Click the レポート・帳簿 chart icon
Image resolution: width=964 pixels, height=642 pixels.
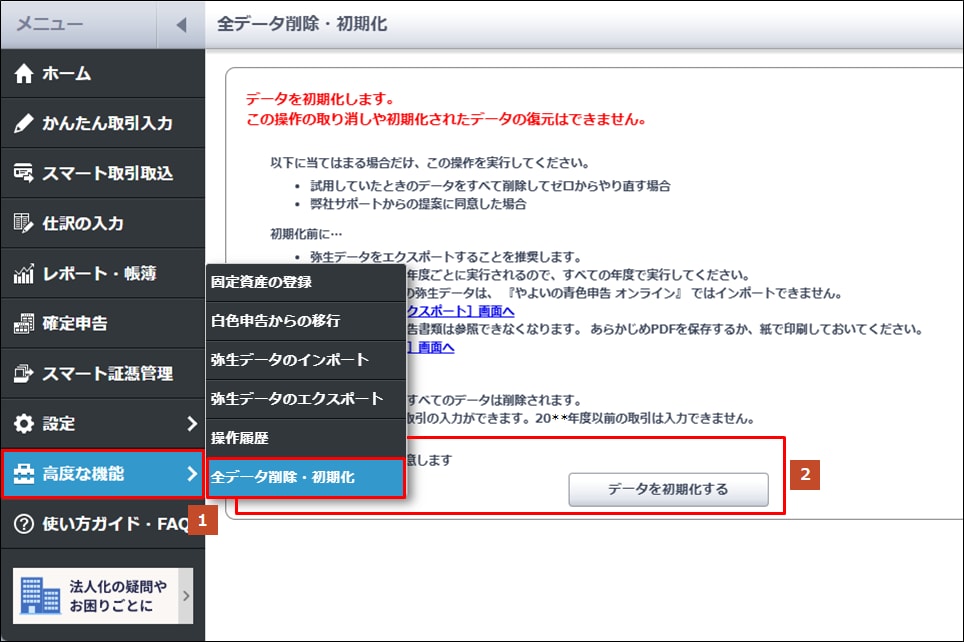tap(24, 274)
